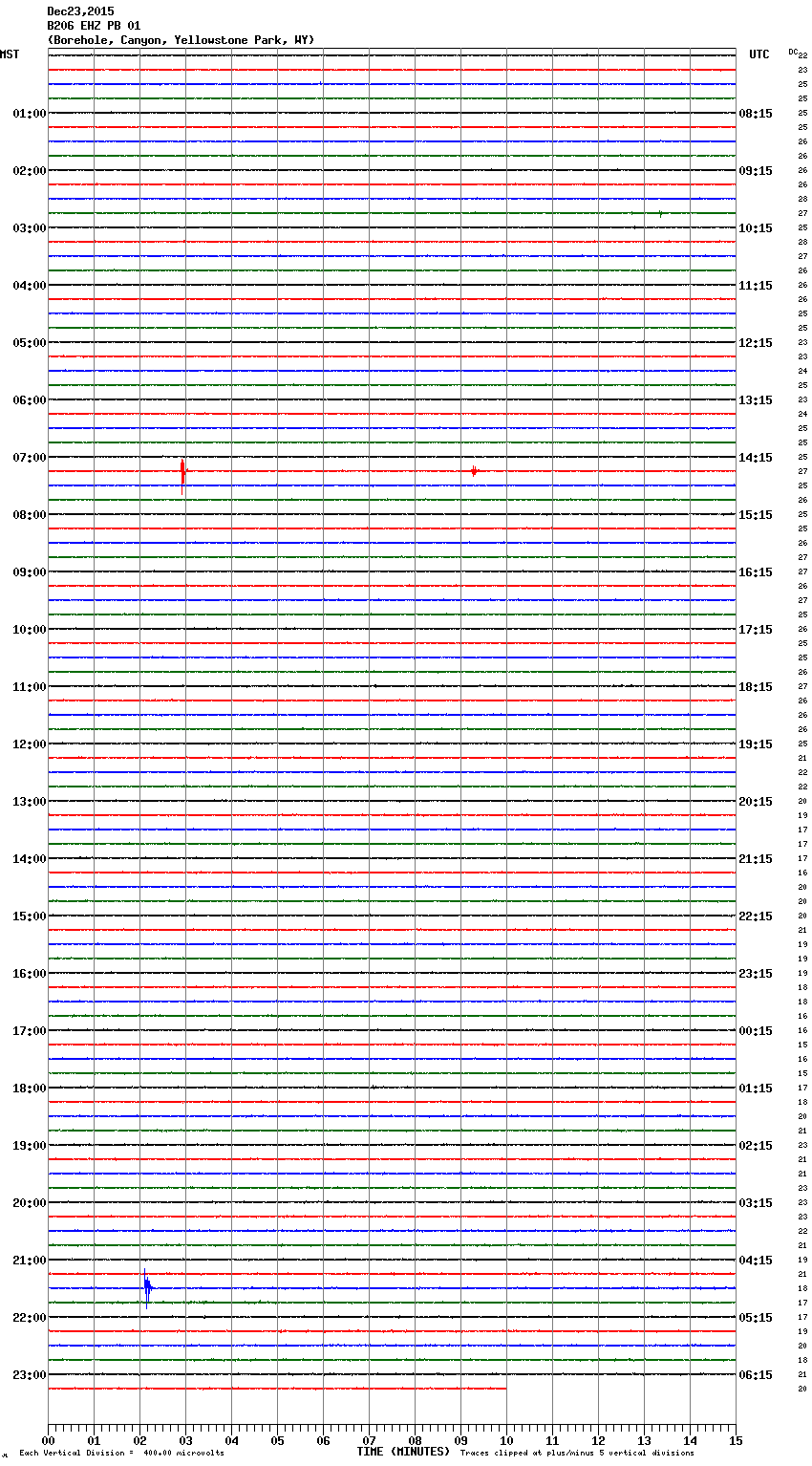Select the 02:00 MST time label
Screen dimensions: 812x1466
point(29,171)
